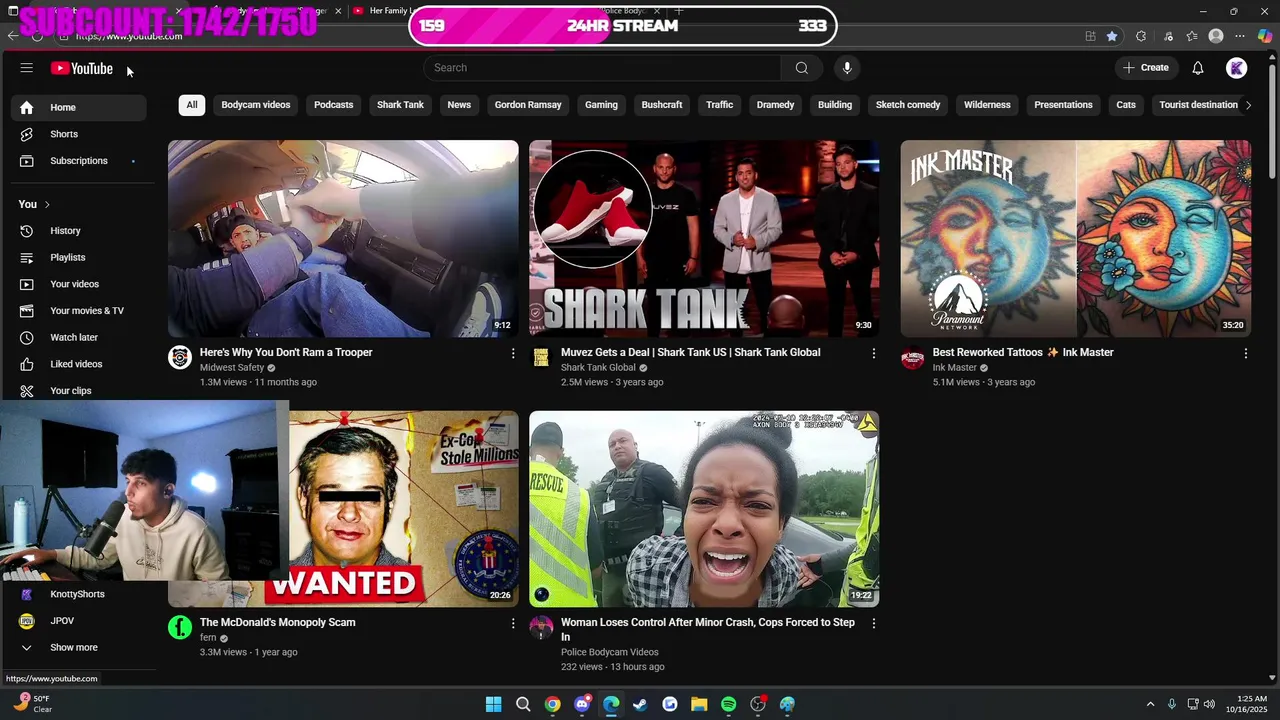Open Police Bodycam Videos channel avatar
Image resolution: width=1280 pixels, height=720 pixels.
(x=541, y=628)
